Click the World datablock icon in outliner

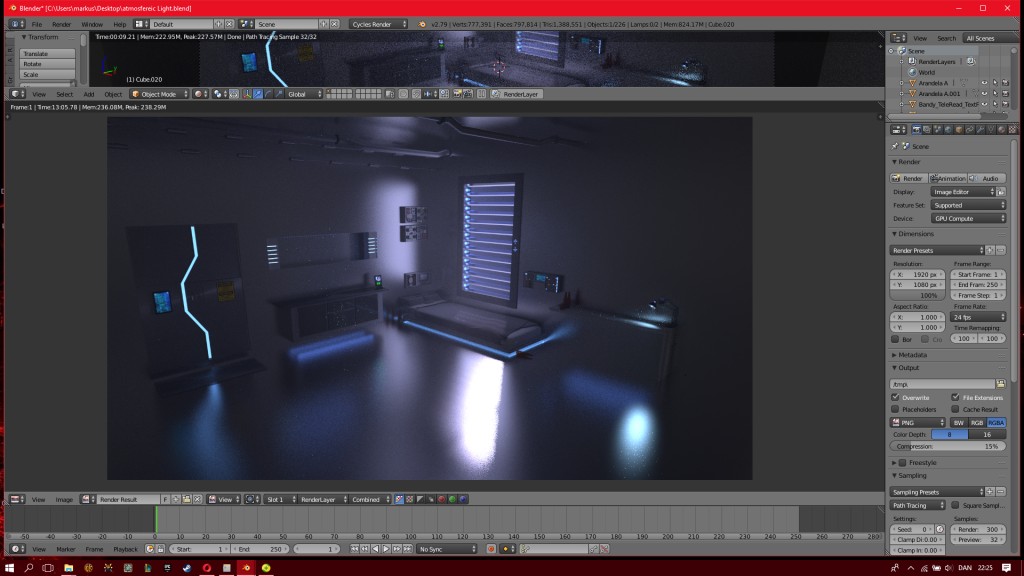913,73
